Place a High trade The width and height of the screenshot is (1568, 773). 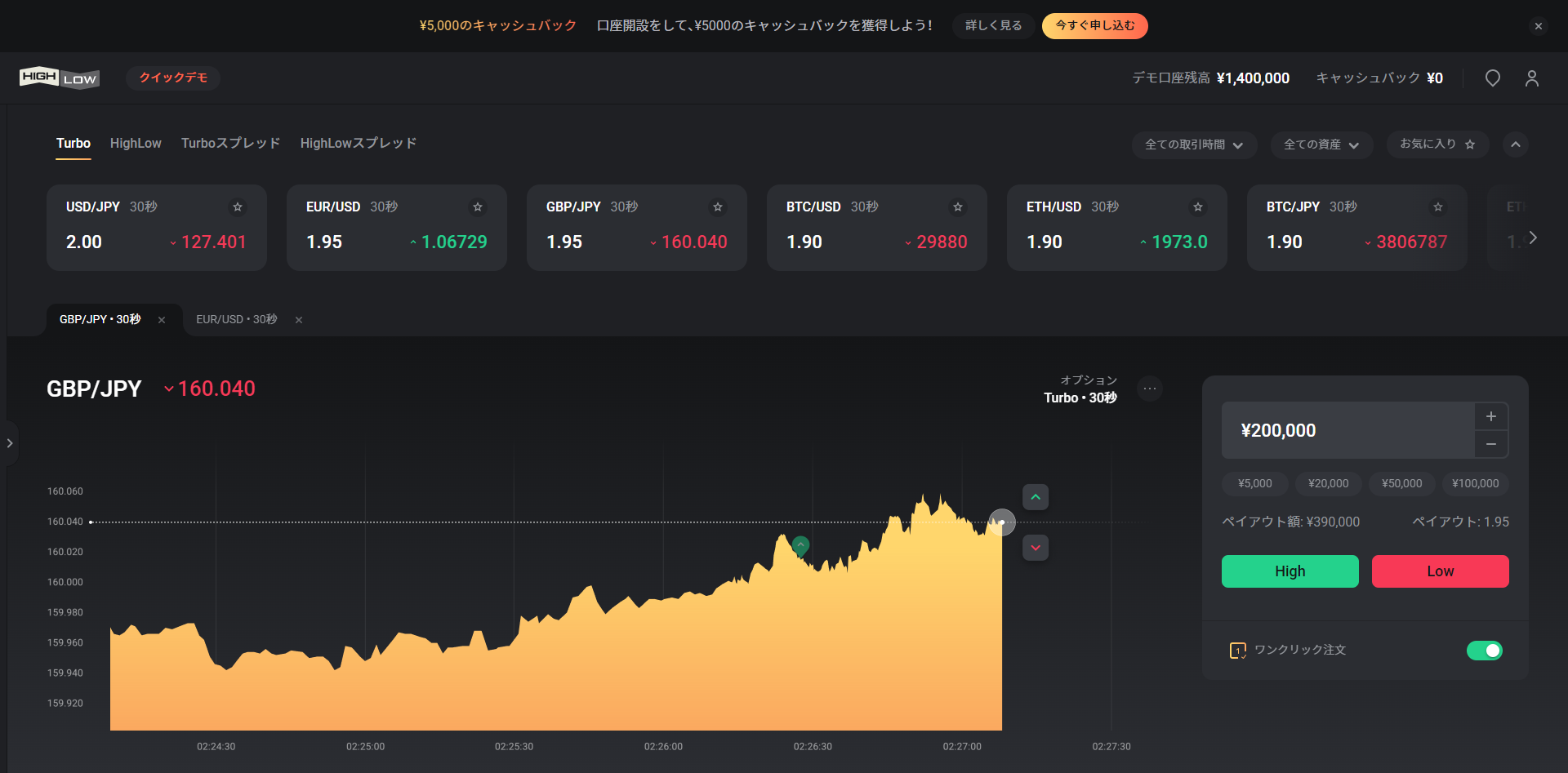[1290, 571]
